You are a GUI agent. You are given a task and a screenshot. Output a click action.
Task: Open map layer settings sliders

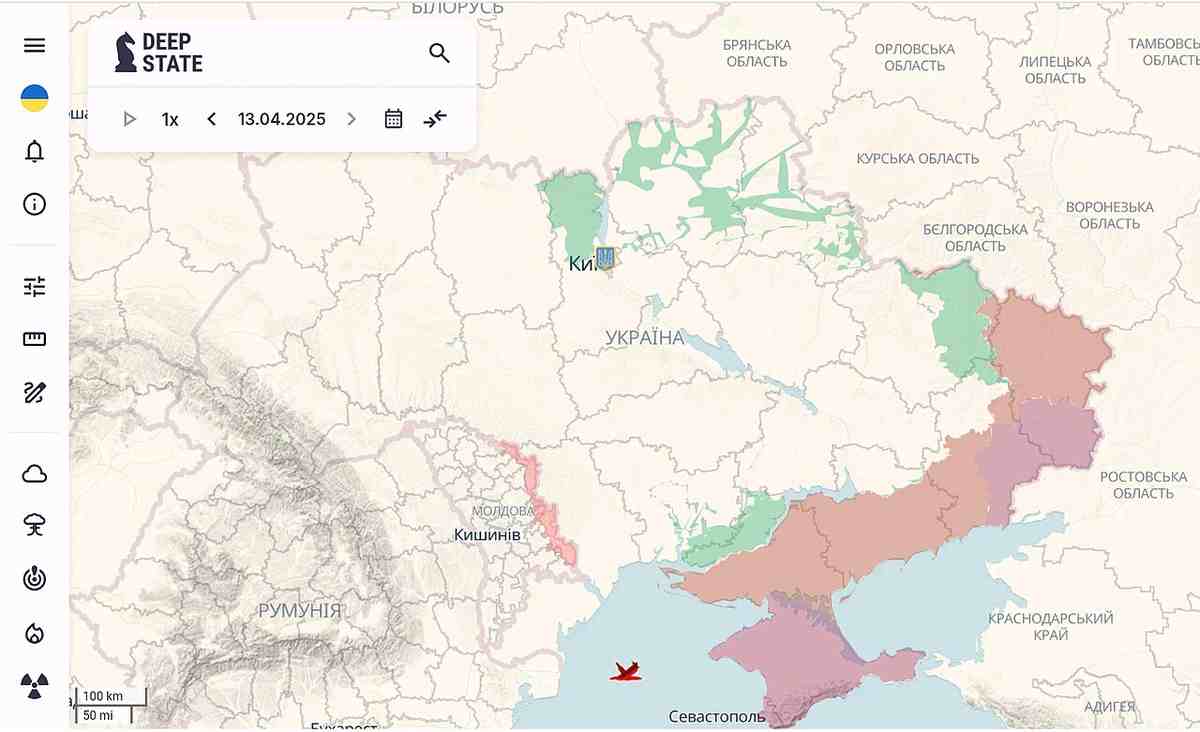tap(35, 287)
